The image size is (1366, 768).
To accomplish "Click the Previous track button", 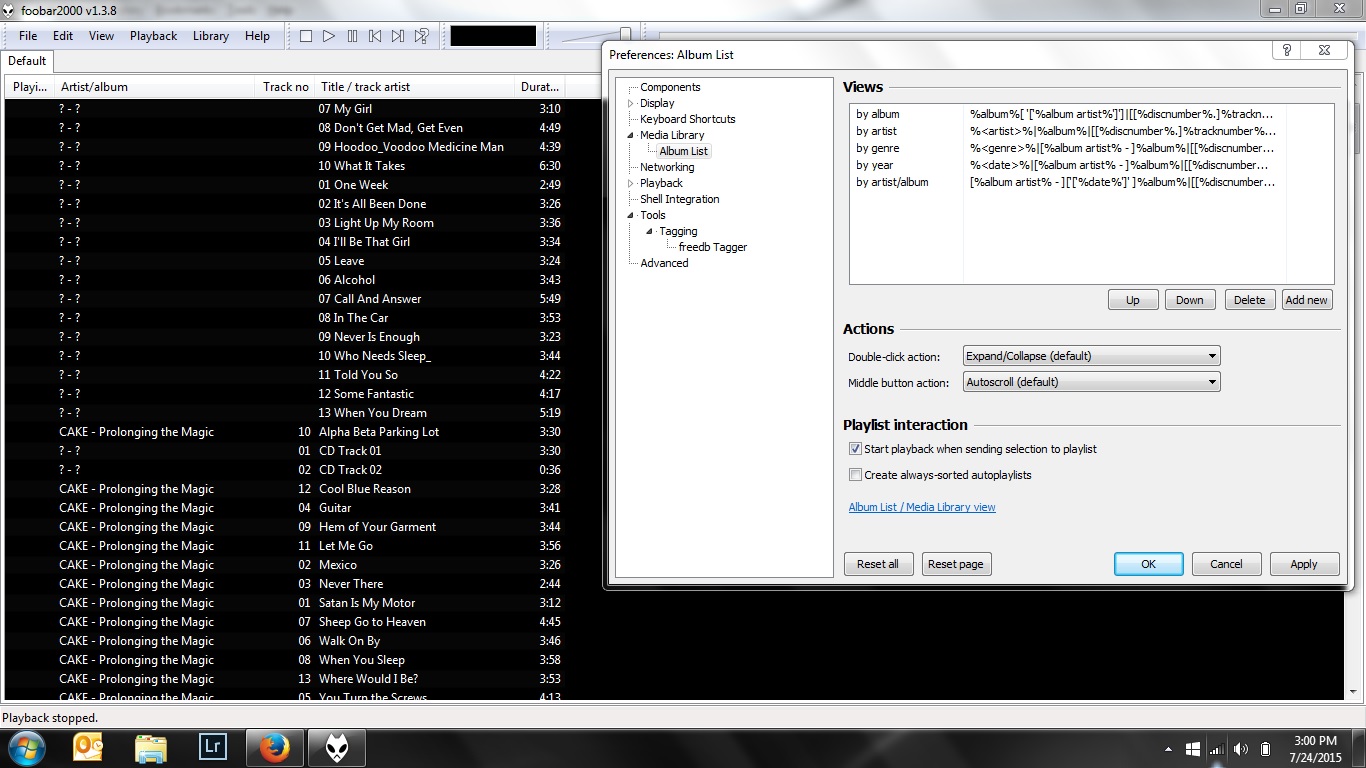I will coord(375,36).
